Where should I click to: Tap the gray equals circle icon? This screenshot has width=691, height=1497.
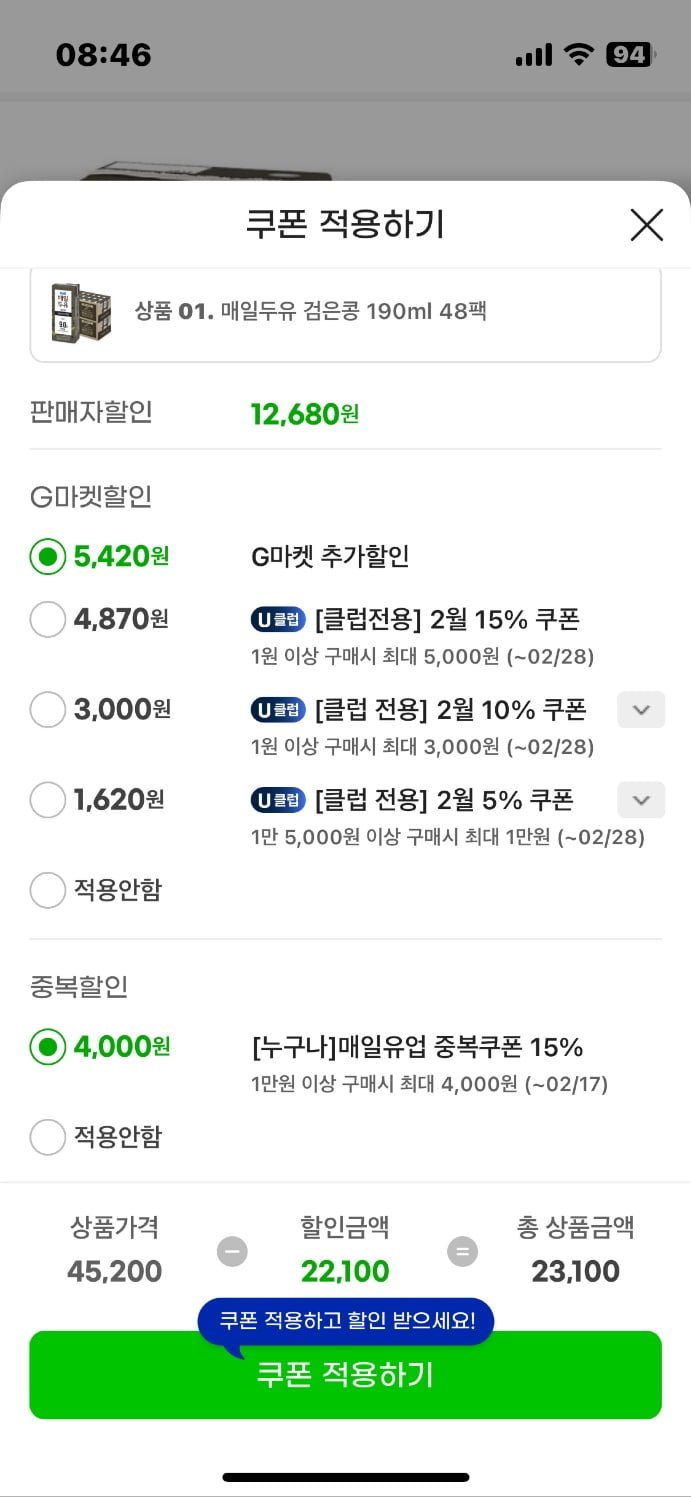coord(462,1251)
